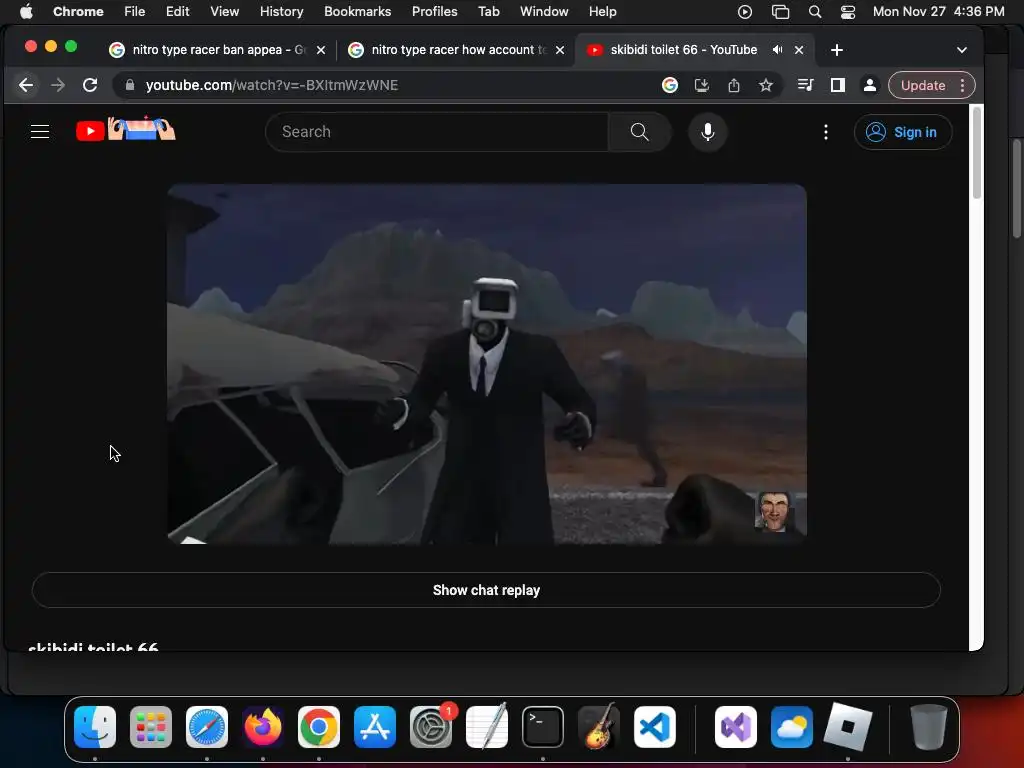Image resolution: width=1024 pixels, height=768 pixels.
Task: Open the Bookmarks menu
Action: coord(357,11)
